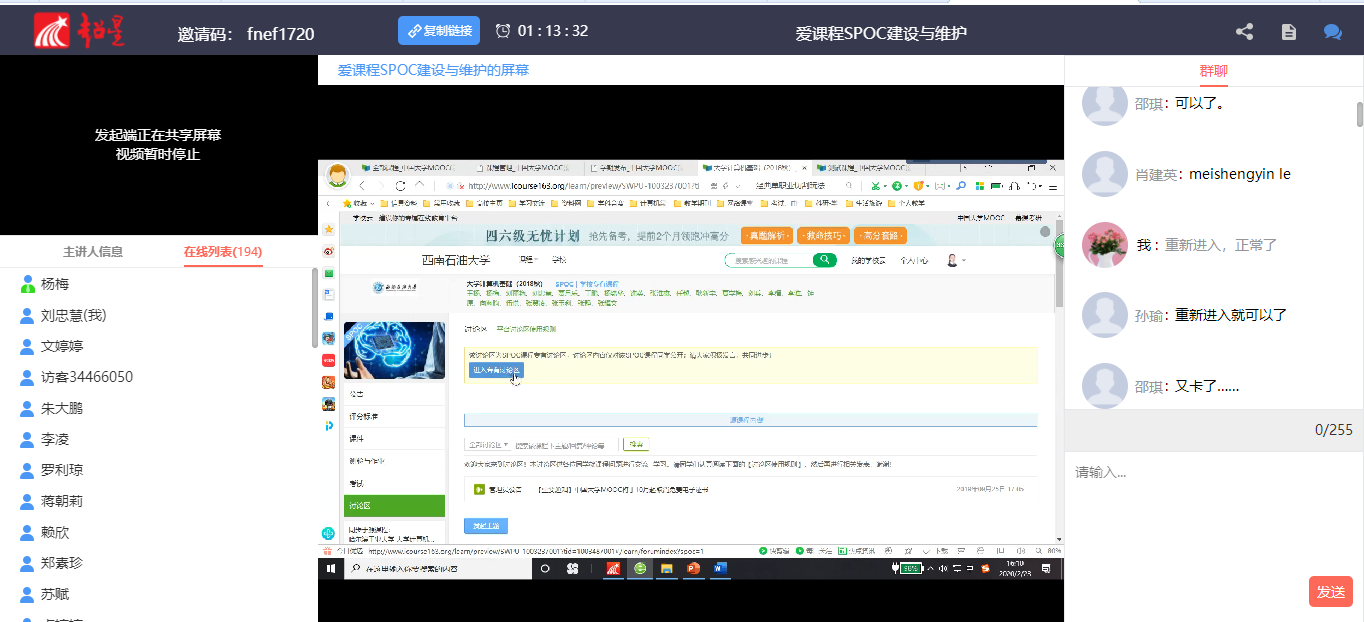Click the 复制链接 button
Screen dimensions: 1364x622
(439, 31)
